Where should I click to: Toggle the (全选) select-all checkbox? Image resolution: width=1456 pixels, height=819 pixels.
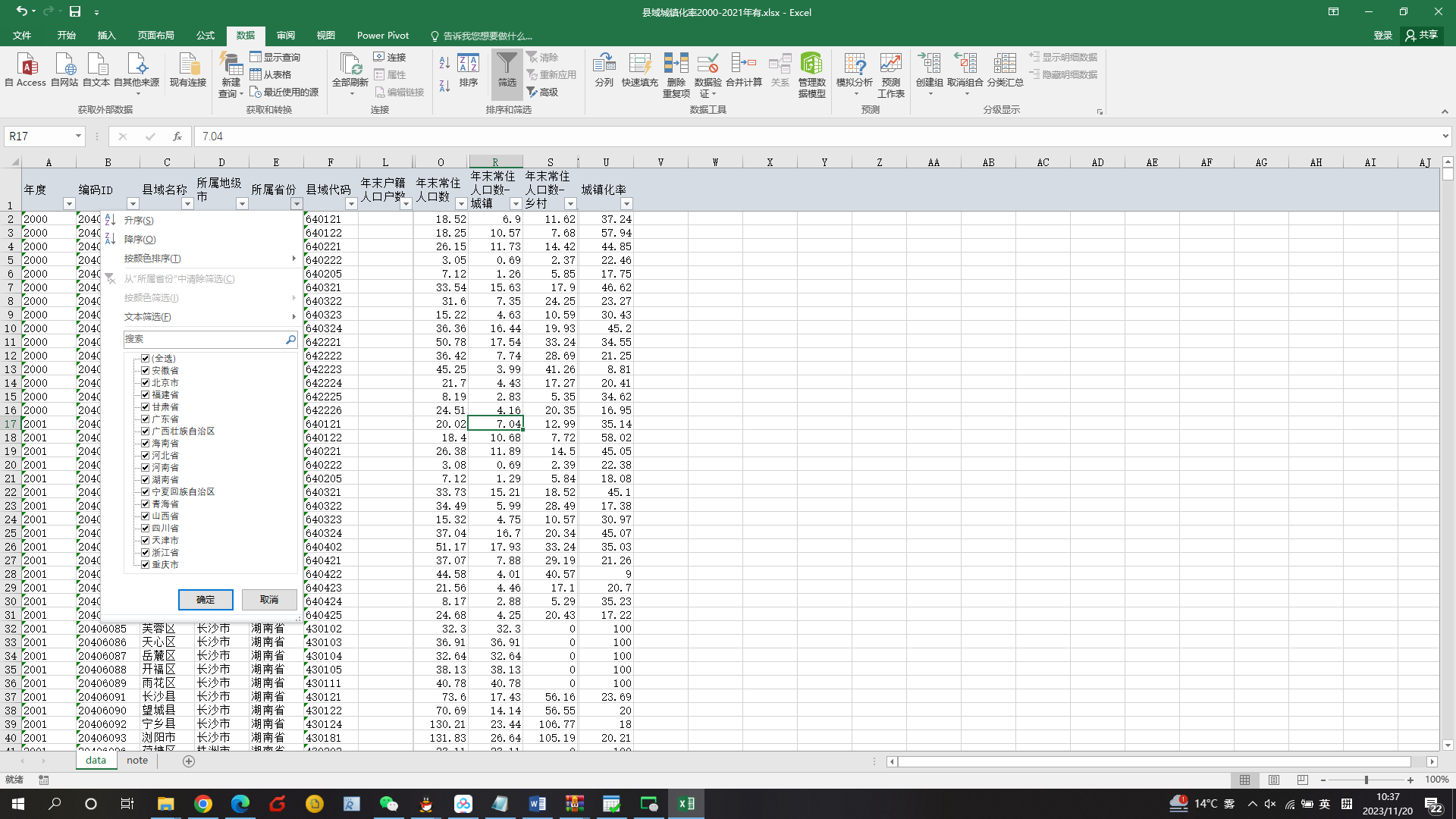146,359
